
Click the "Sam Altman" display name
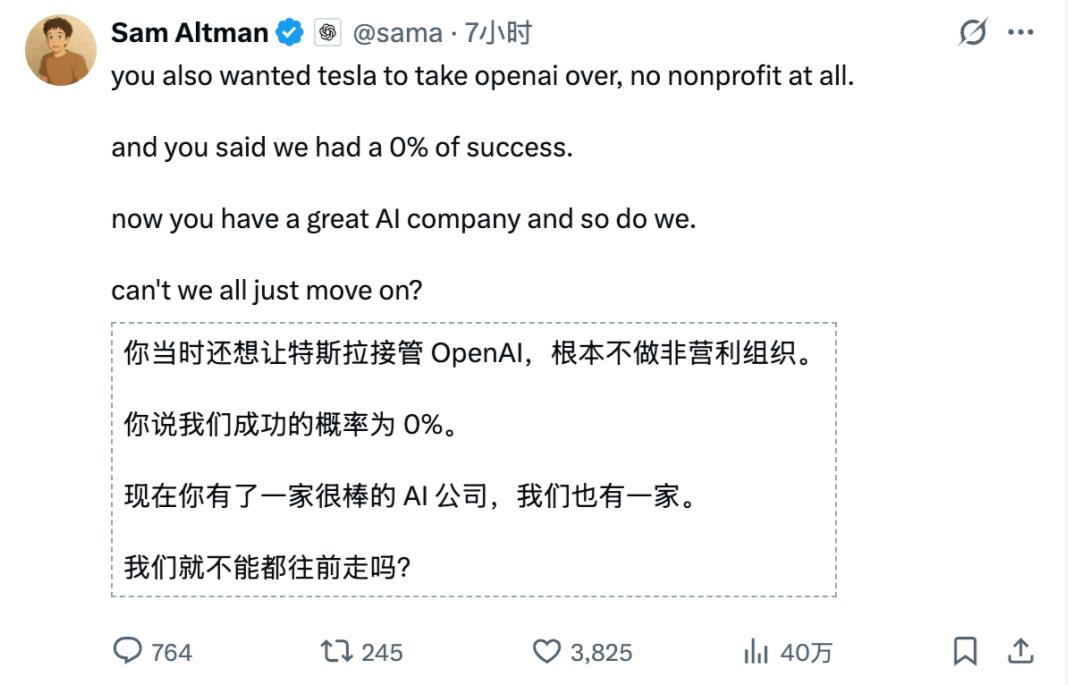pyautogui.click(x=189, y=33)
